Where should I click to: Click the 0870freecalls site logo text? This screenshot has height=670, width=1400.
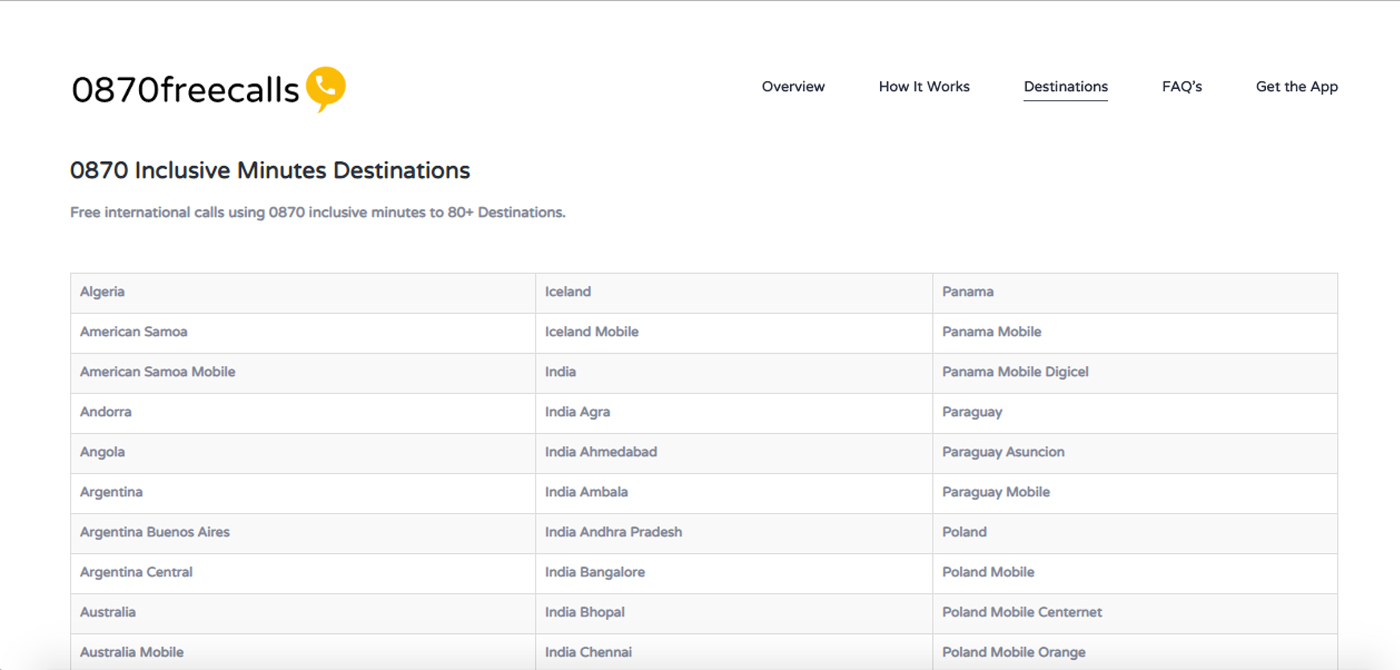pos(186,91)
